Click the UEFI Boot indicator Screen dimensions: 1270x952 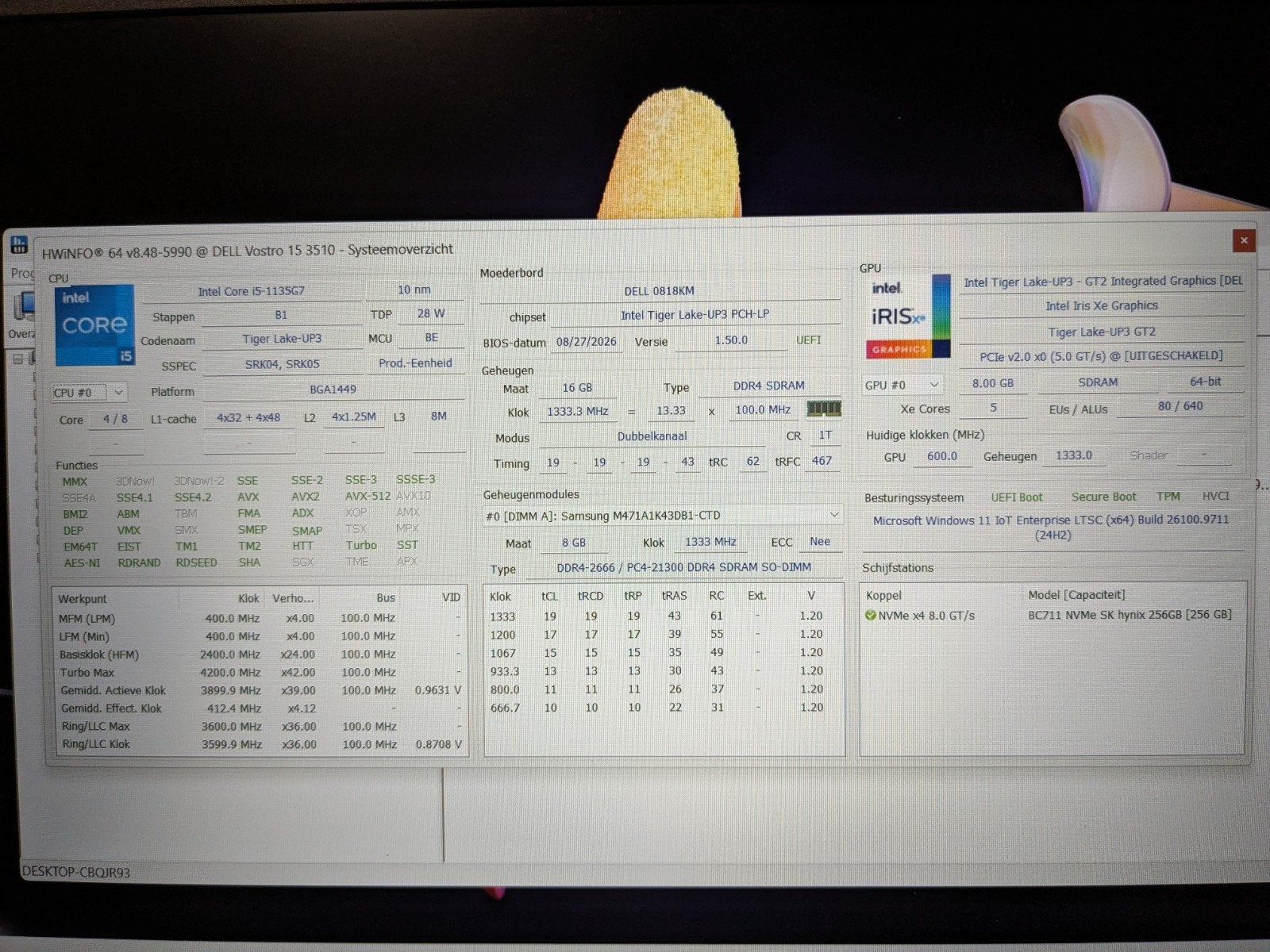click(x=1017, y=497)
